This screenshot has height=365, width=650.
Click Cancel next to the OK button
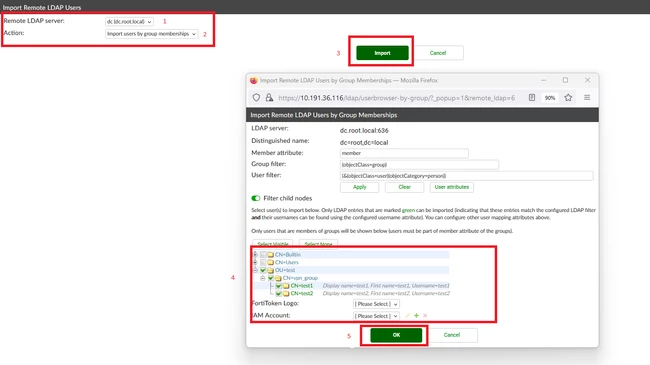[x=452, y=335]
